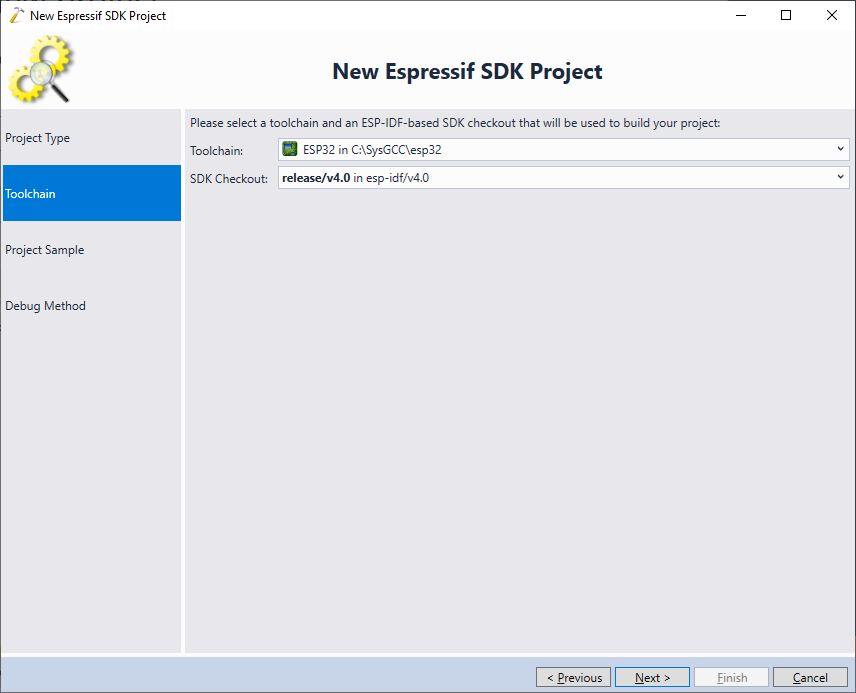Click the hammer icon in title bar
The image size is (856, 693).
coord(16,15)
